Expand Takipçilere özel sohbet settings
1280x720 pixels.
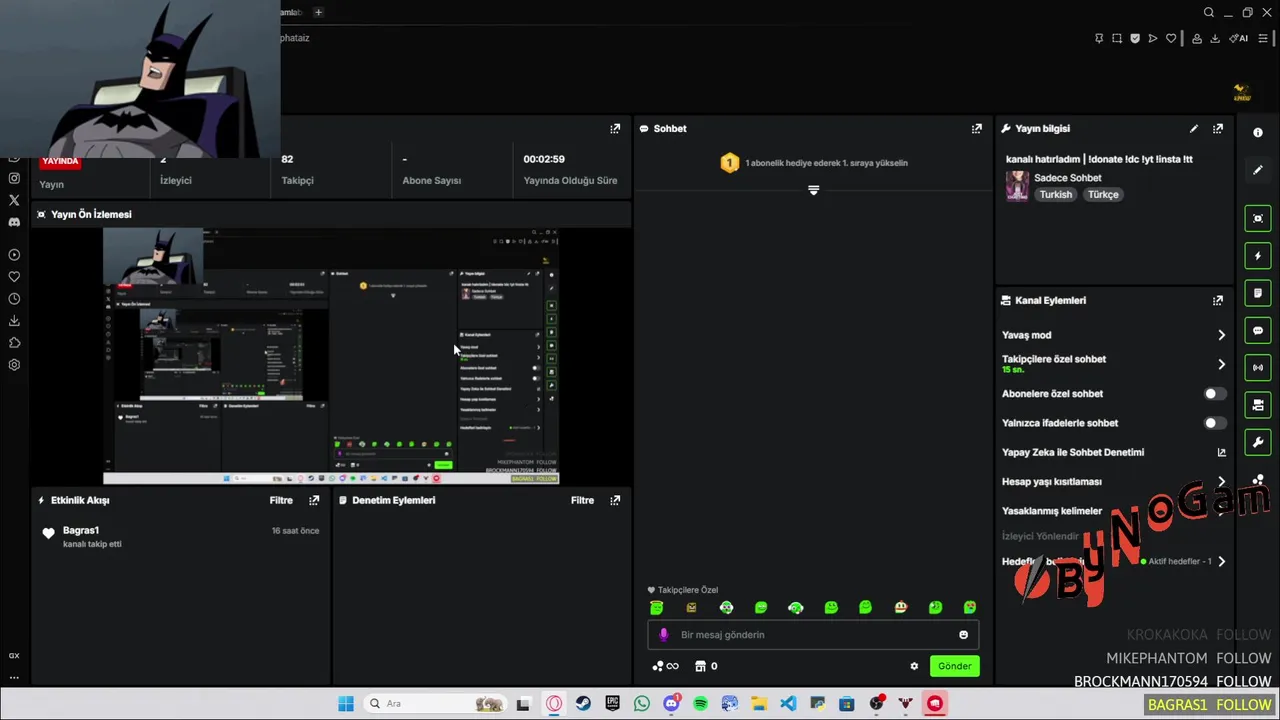tap(1221, 364)
